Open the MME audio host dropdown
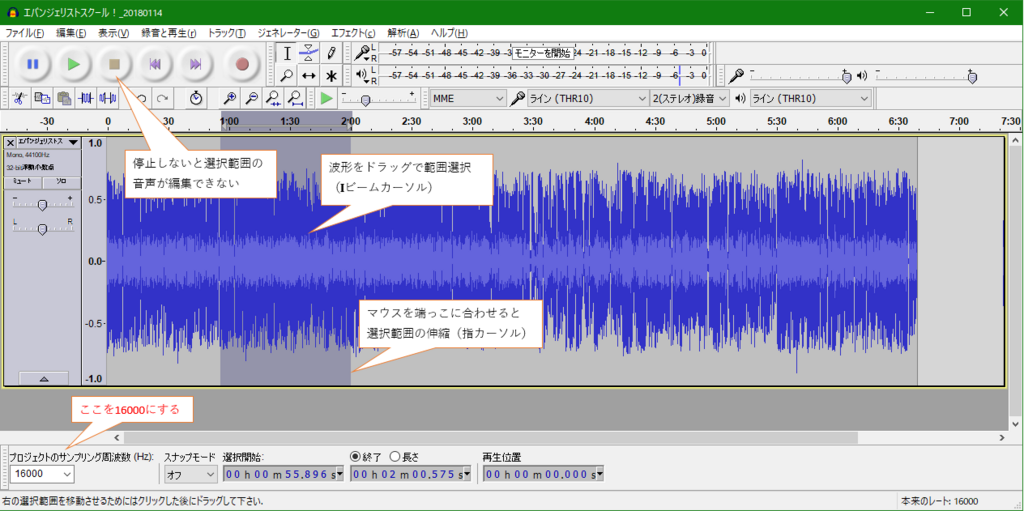Image resolution: width=1024 pixels, height=511 pixels. click(468, 99)
